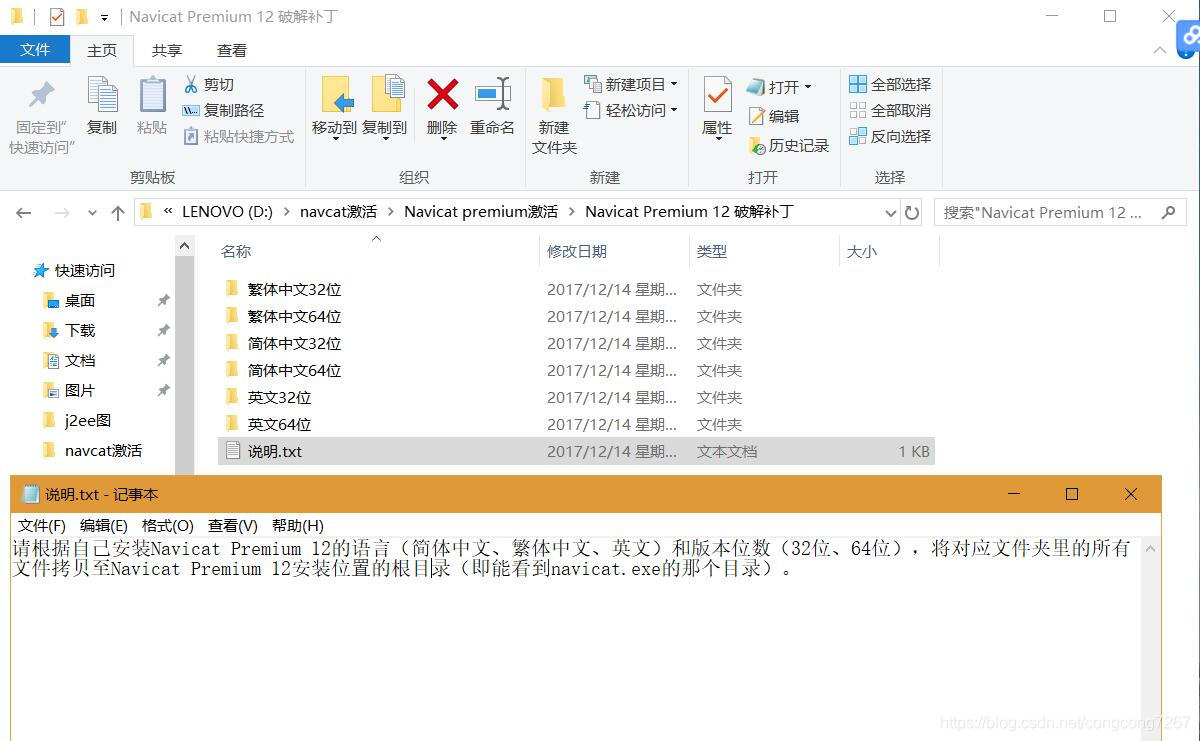The height and width of the screenshot is (741, 1200).
Task: Expand the address bar history dropdown
Action: [891, 212]
